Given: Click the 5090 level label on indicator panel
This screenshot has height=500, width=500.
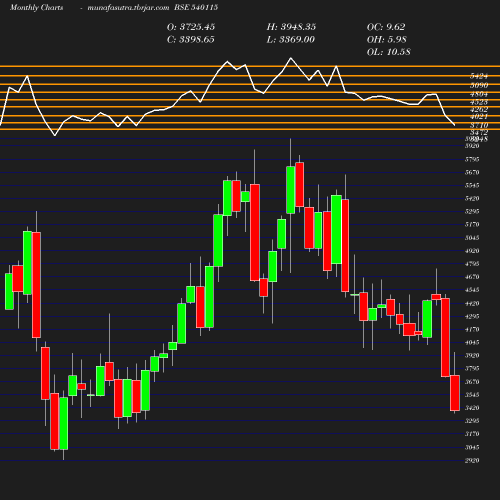Looking at the screenshot, I should (x=479, y=85).
